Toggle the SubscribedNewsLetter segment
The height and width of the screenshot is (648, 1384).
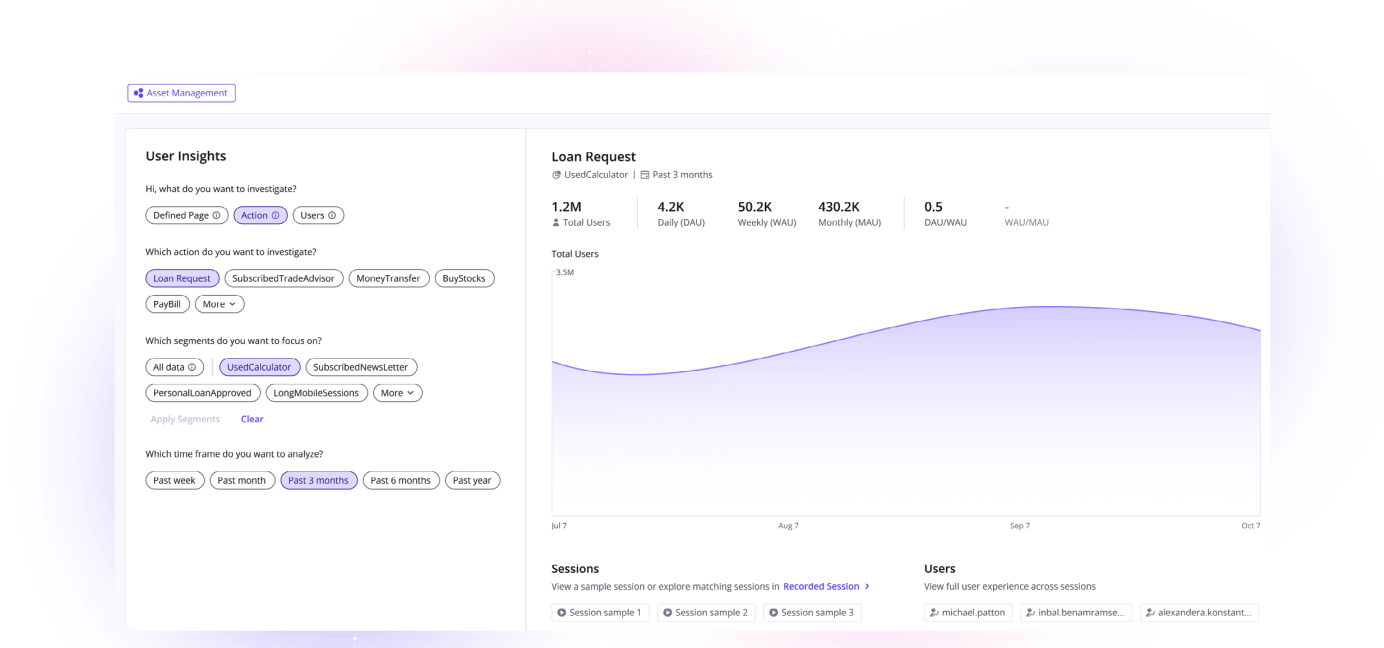[361, 367]
